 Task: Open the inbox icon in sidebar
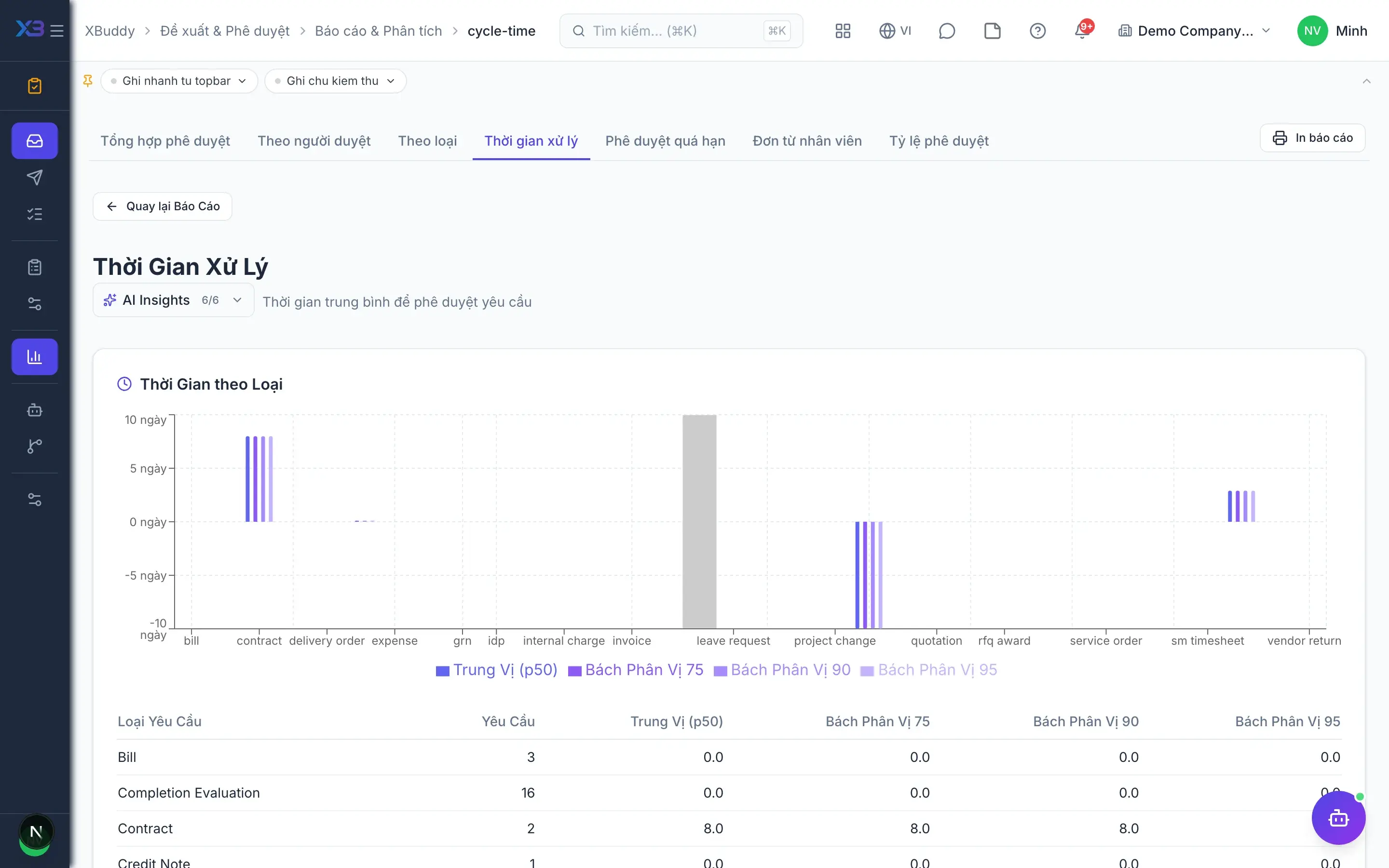[34, 141]
